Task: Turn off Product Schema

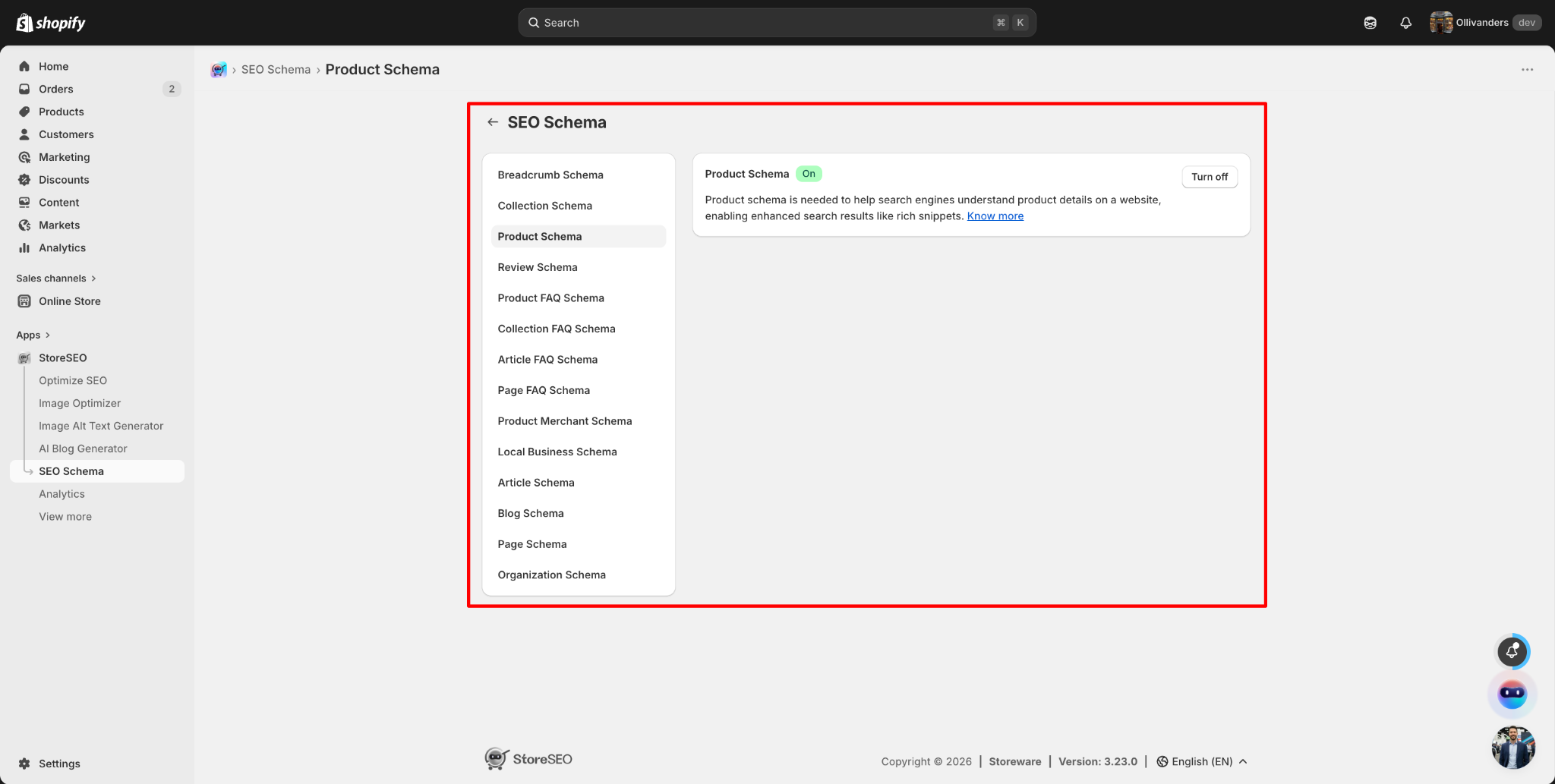Action: (x=1210, y=177)
